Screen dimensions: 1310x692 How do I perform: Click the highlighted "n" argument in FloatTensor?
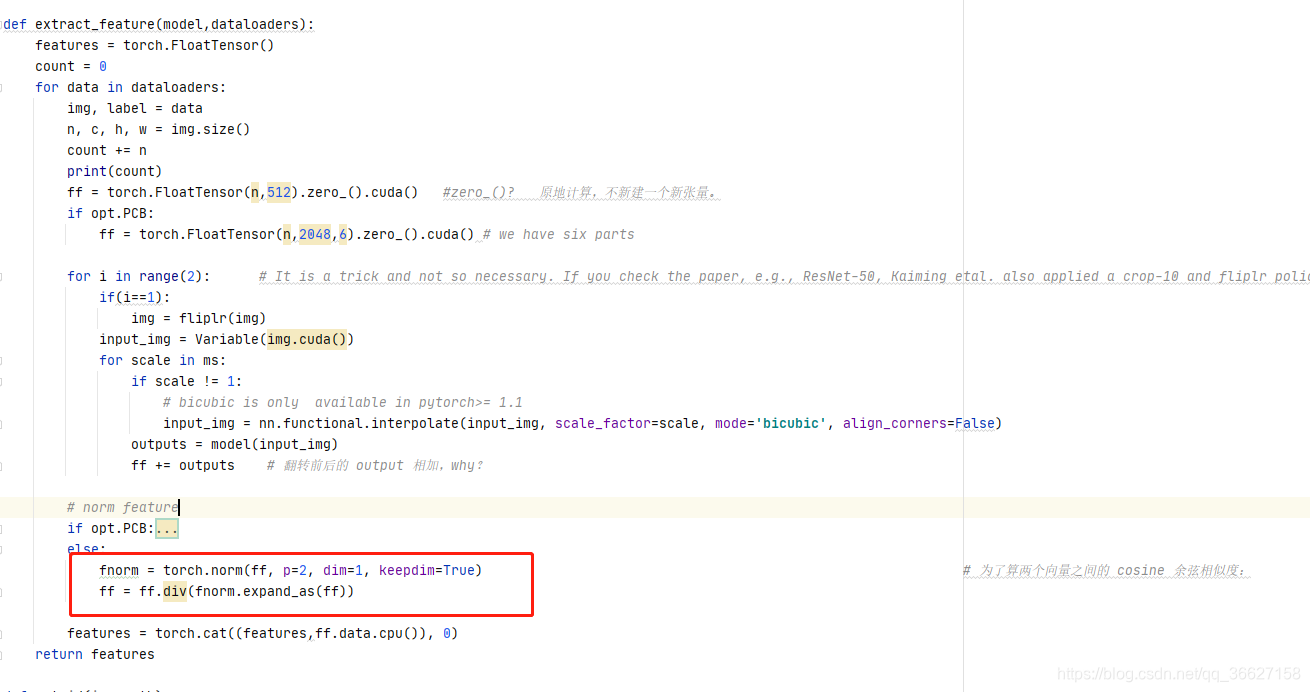(254, 191)
